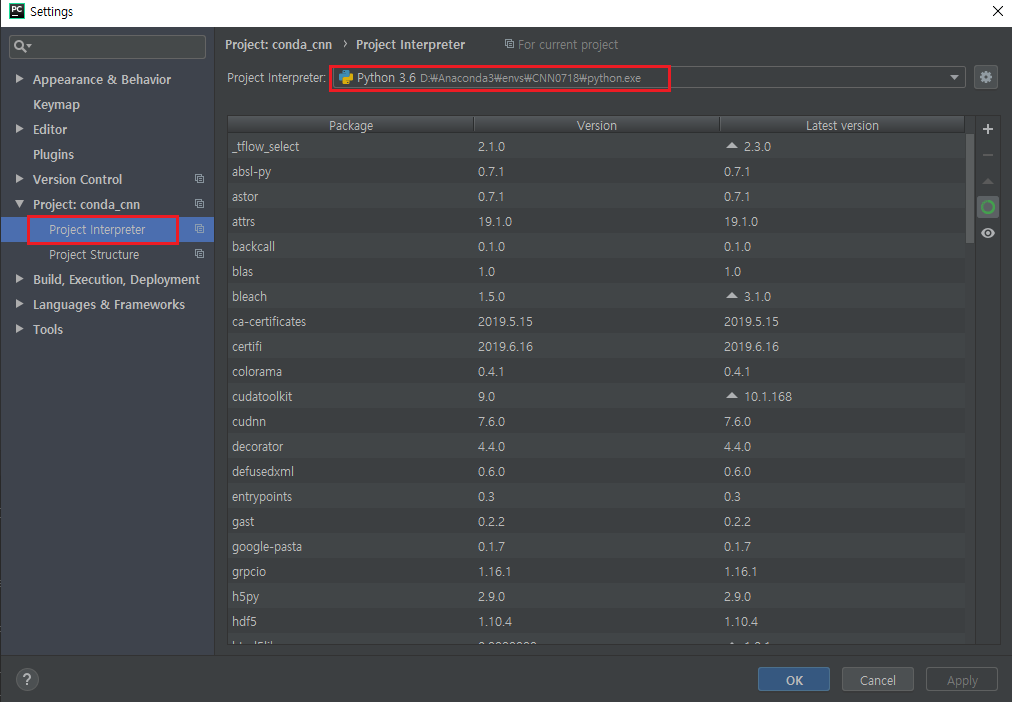Image resolution: width=1012 pixels, height=702 pixels.
Task: Click the help question mark icon
Action: [26, 679]
